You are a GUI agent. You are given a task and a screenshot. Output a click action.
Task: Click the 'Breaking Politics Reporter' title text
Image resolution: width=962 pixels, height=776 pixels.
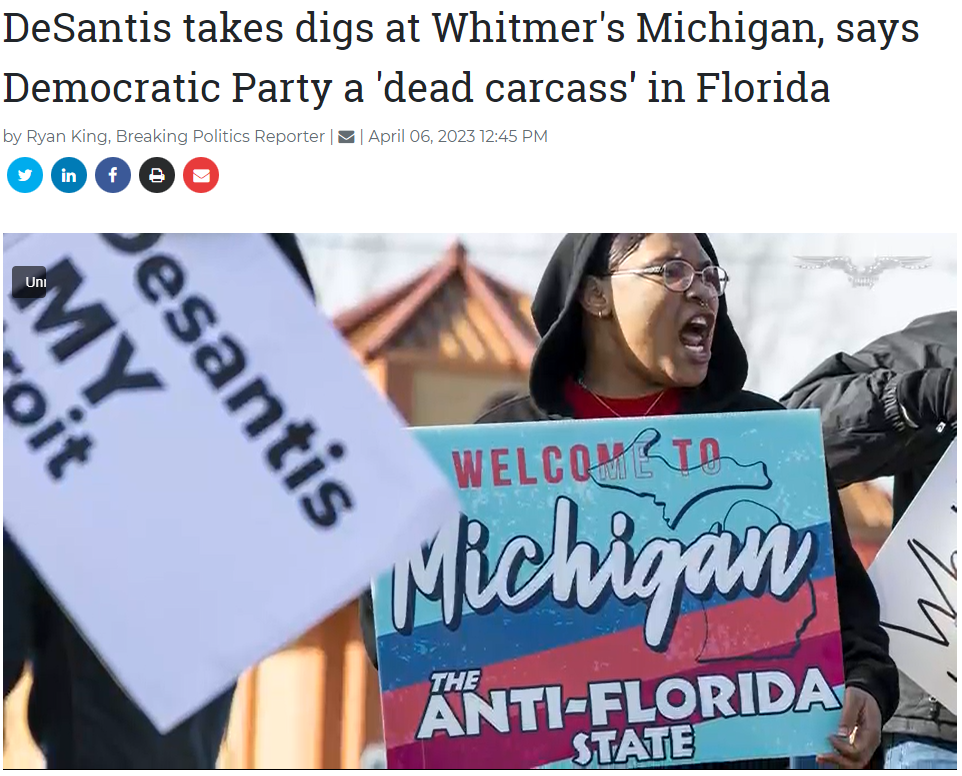tap(220, 136)
